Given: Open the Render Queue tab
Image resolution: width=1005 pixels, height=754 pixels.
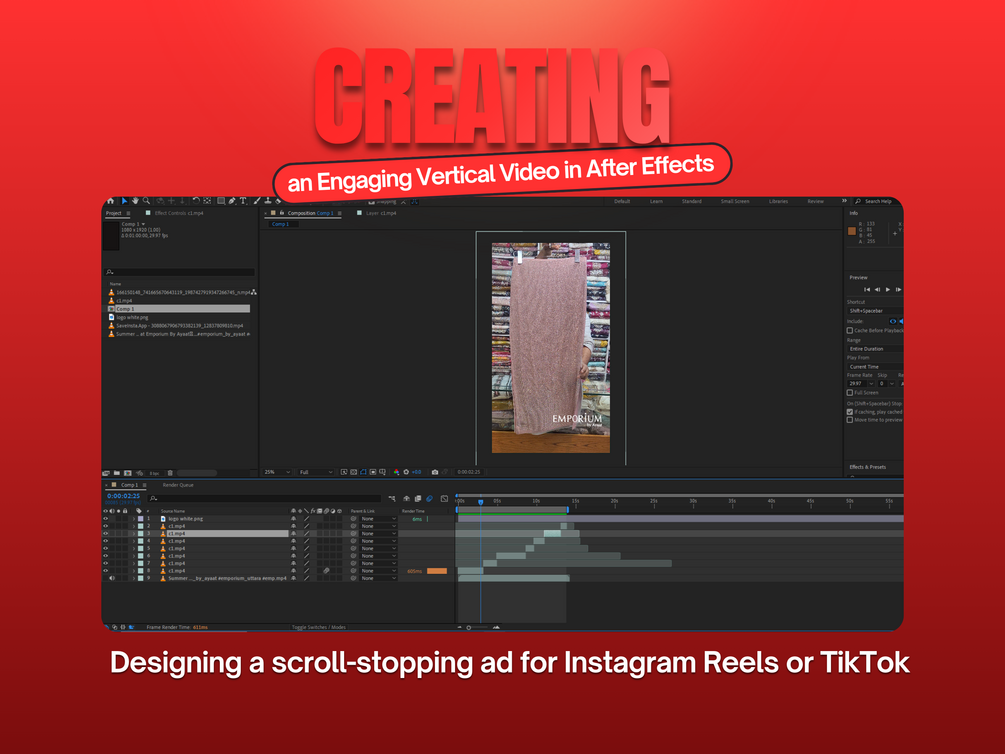Looking at the screenshot, I should click(x=178, y=485).
